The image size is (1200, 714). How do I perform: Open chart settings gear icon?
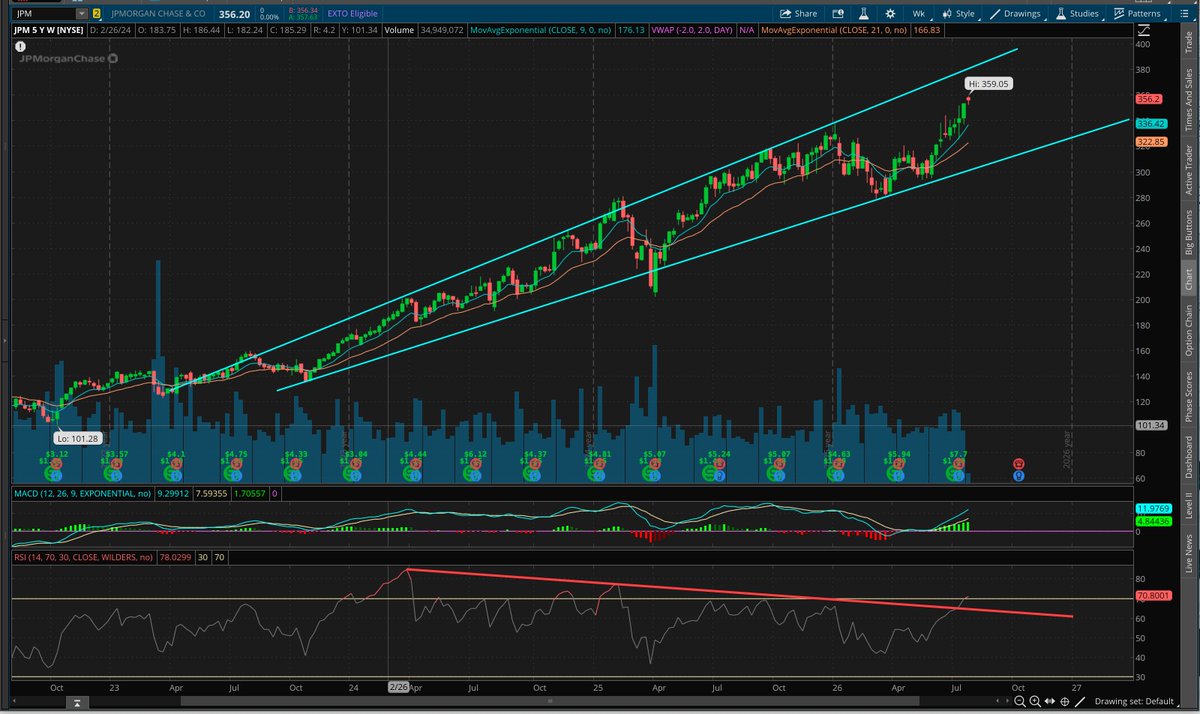click(x=890, y=14)
